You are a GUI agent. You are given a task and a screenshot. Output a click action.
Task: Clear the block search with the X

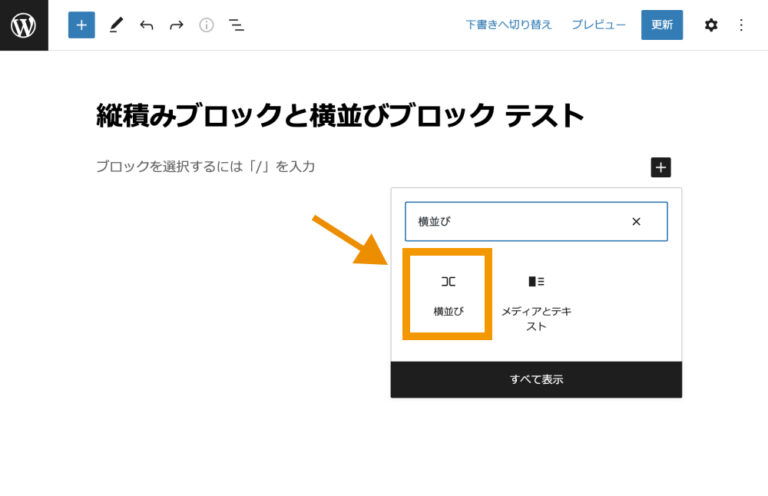pyautogui.click(x=636, y=222)
